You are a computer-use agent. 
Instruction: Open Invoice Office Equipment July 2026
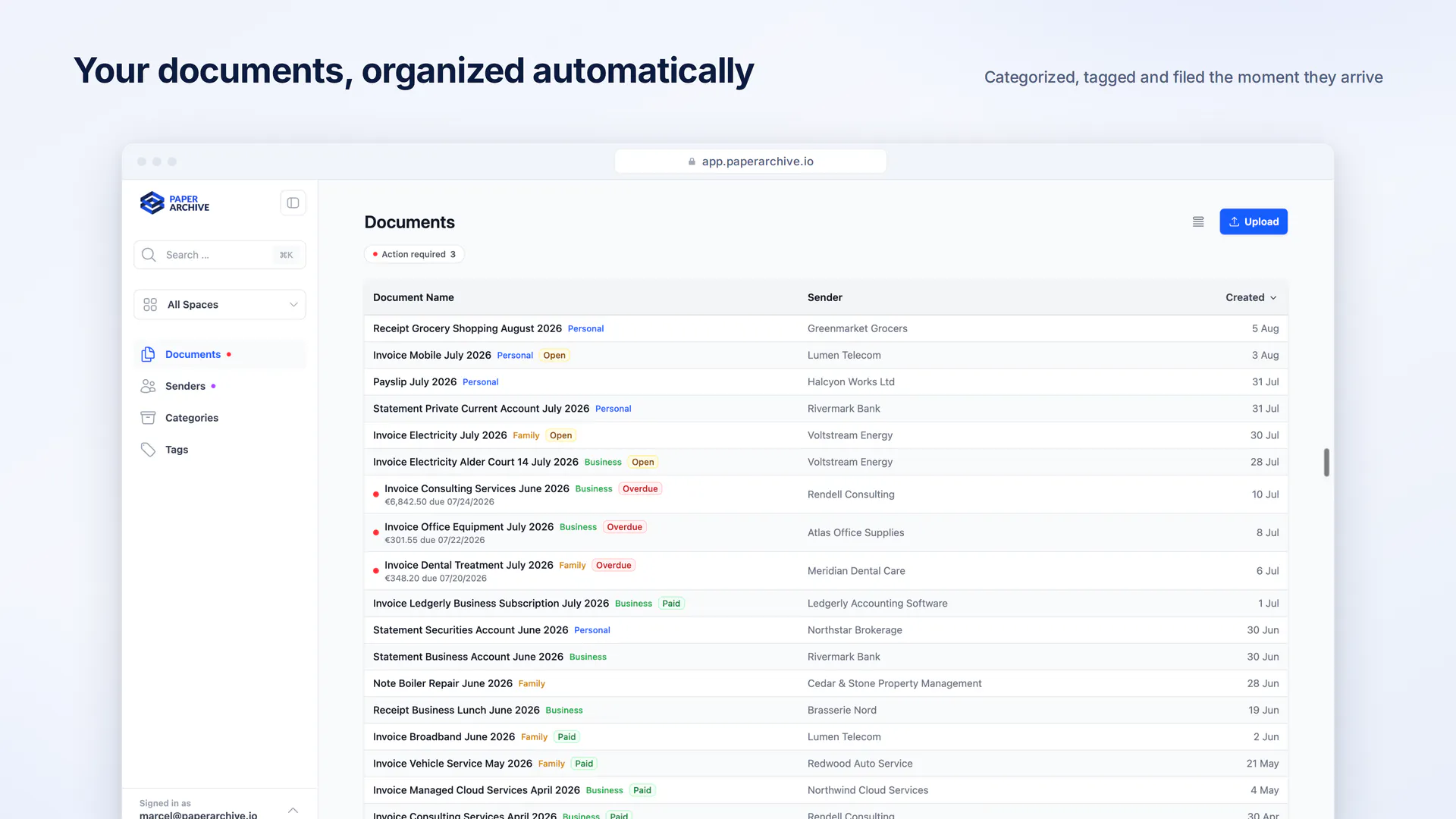[469, 527]
